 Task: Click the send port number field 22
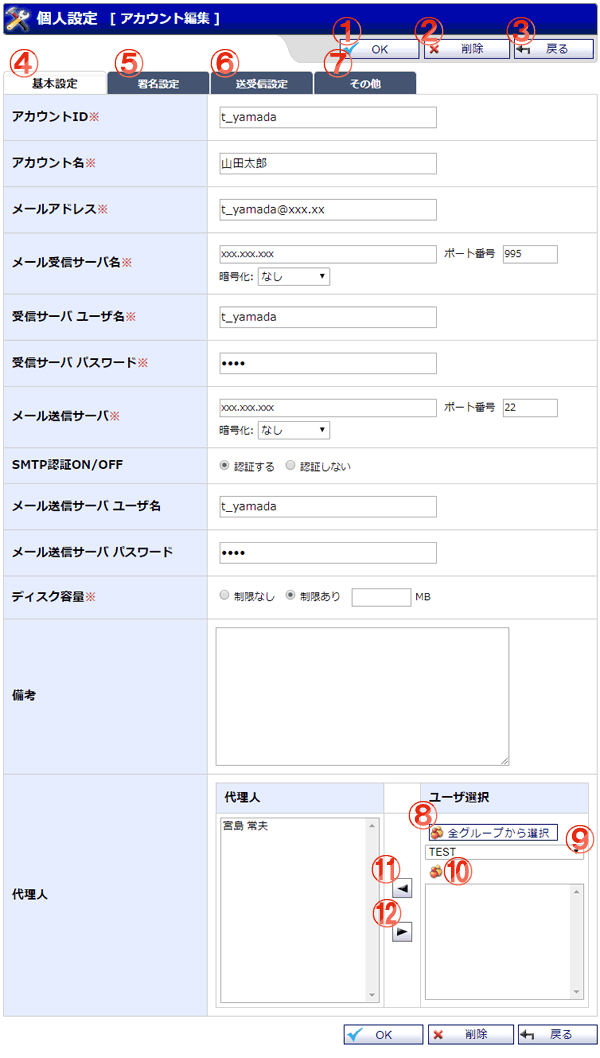pos(530,408)
